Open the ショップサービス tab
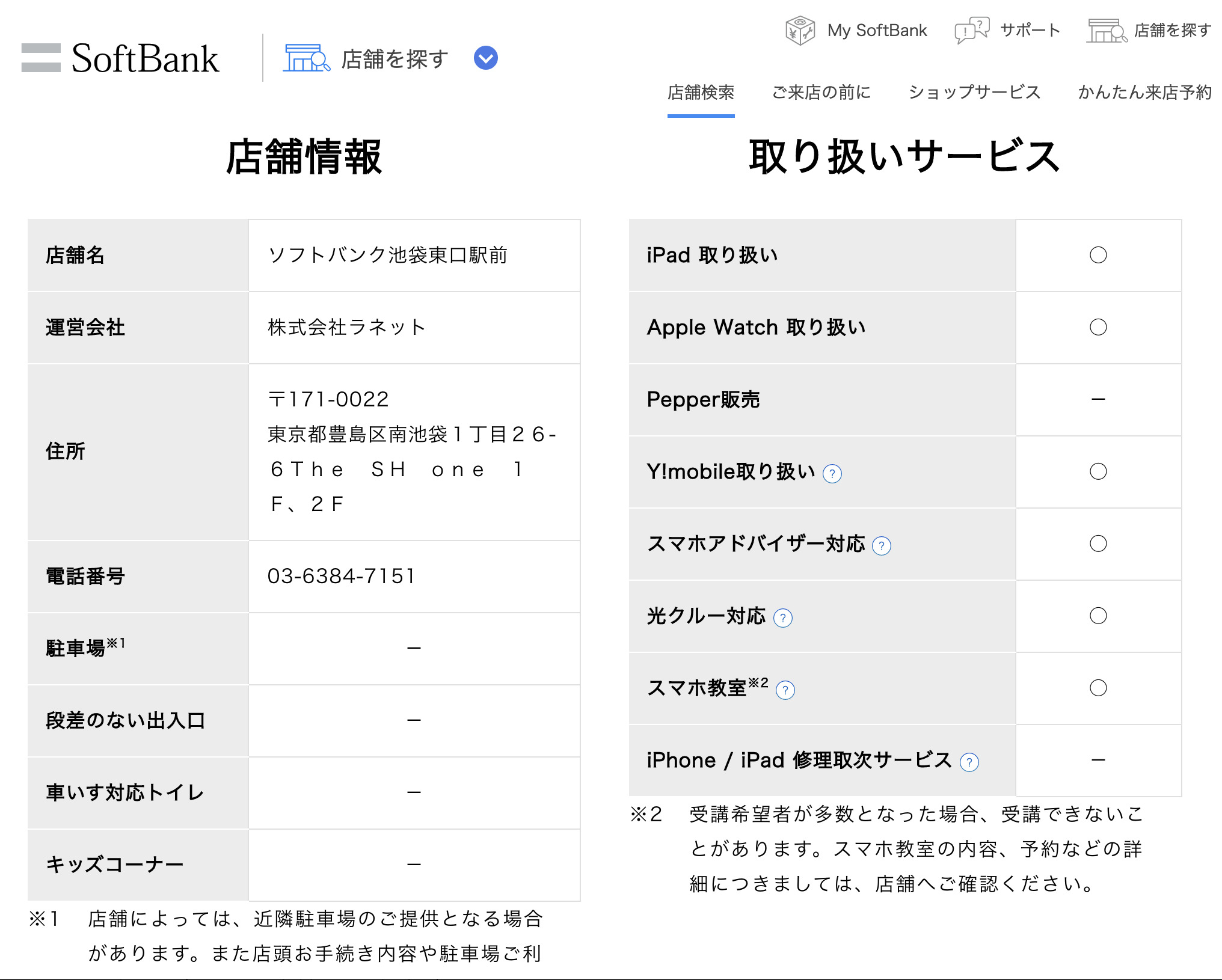Screen dimensions: 1222x980 [974, 93]
